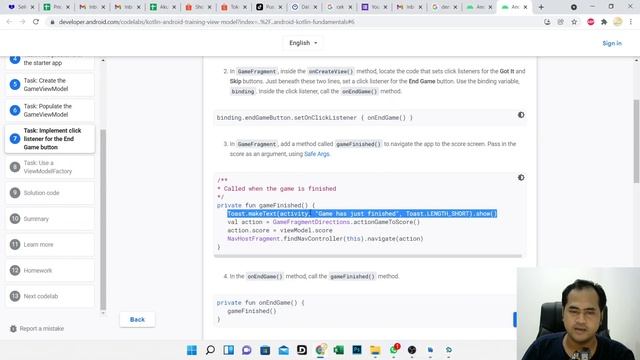
Task: Open the browser Extensions puzzle icon
Action: 604,22
